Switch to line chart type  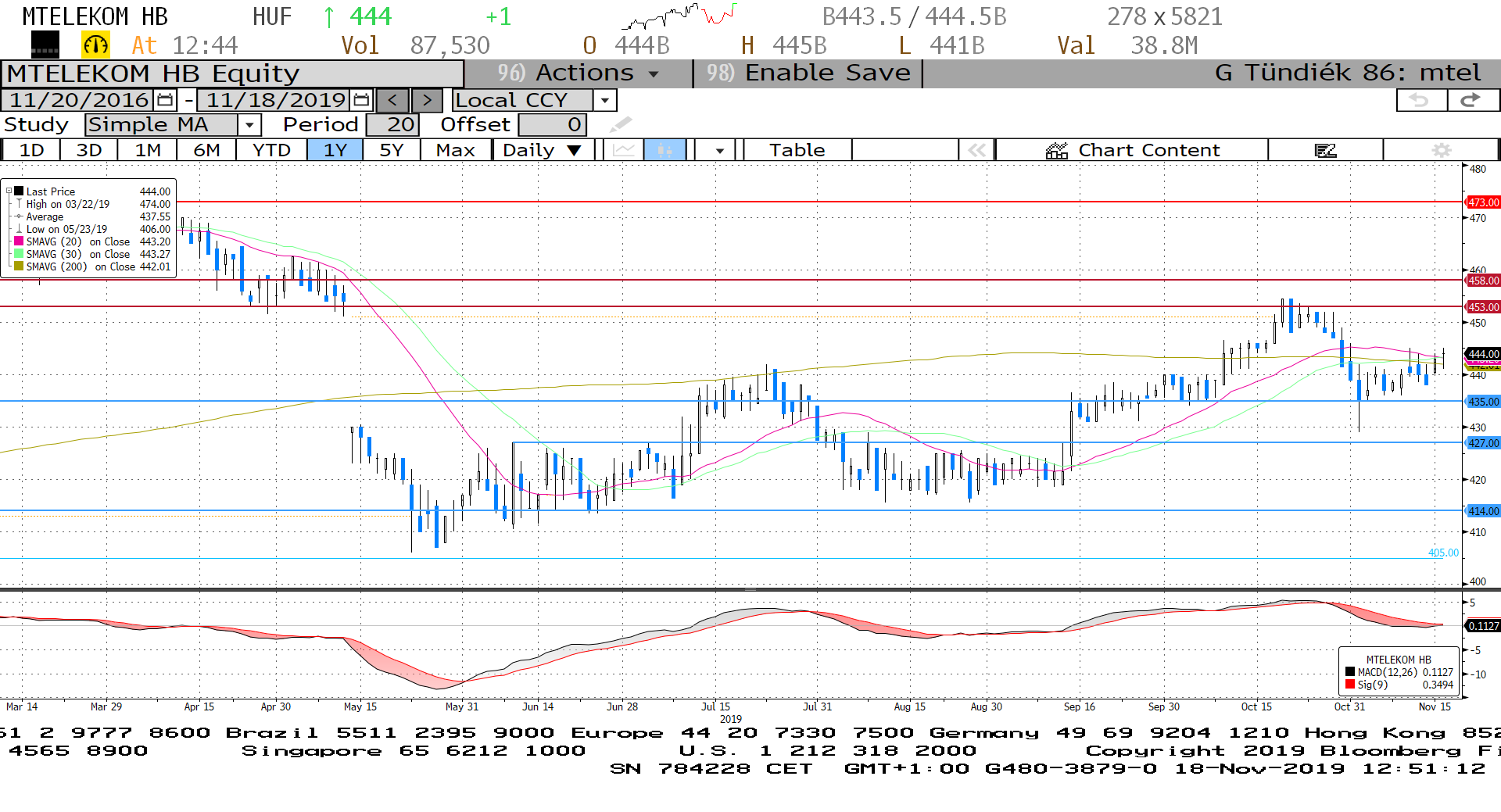point(624,150)
